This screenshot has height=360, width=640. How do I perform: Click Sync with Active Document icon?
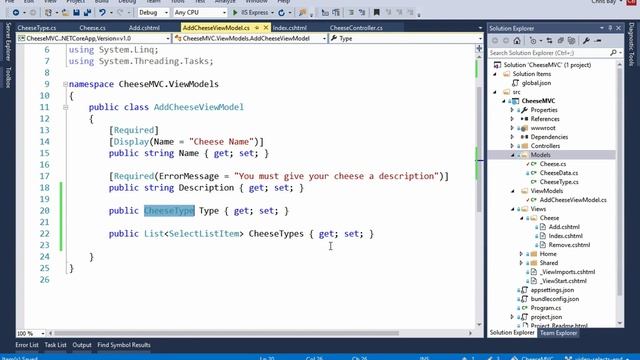click(549, 40)
